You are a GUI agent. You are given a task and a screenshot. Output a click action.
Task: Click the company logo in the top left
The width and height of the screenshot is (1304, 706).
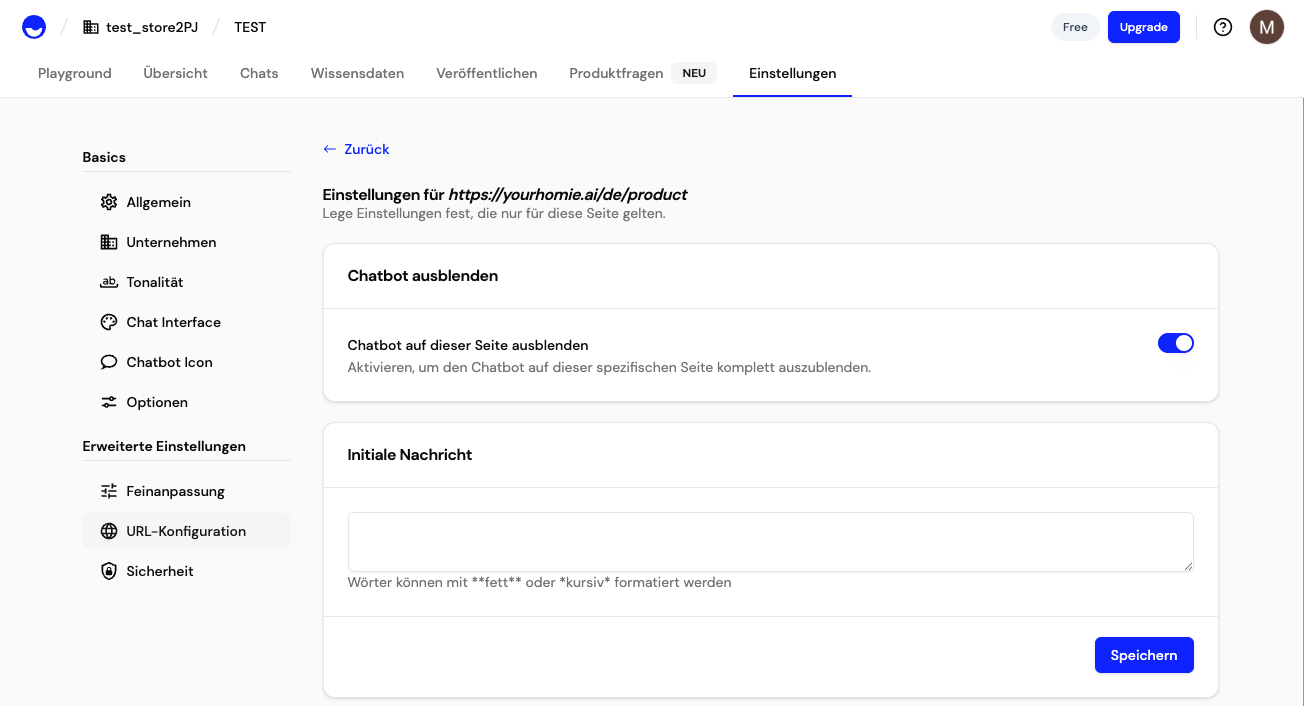pyautogui.click(x=33, y=27)
